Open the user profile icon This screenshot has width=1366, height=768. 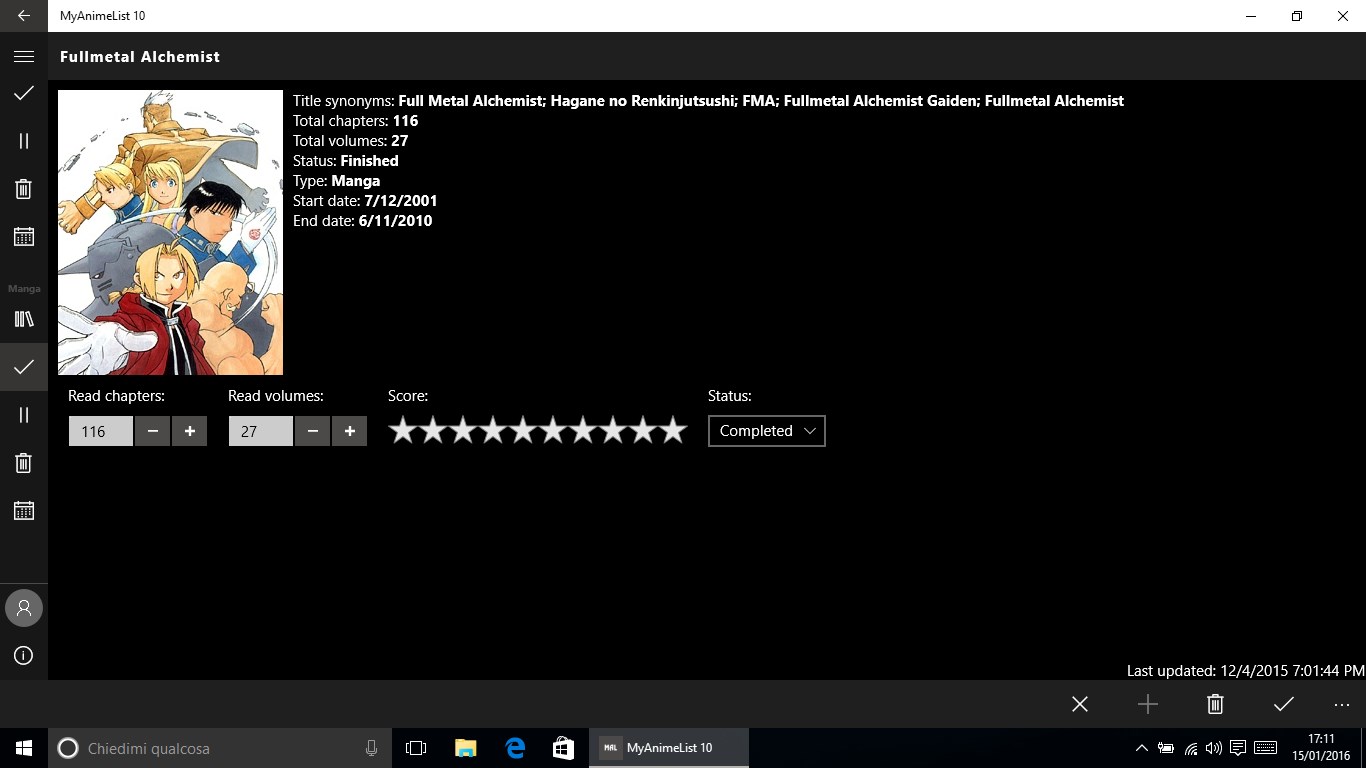coord(24,608)
